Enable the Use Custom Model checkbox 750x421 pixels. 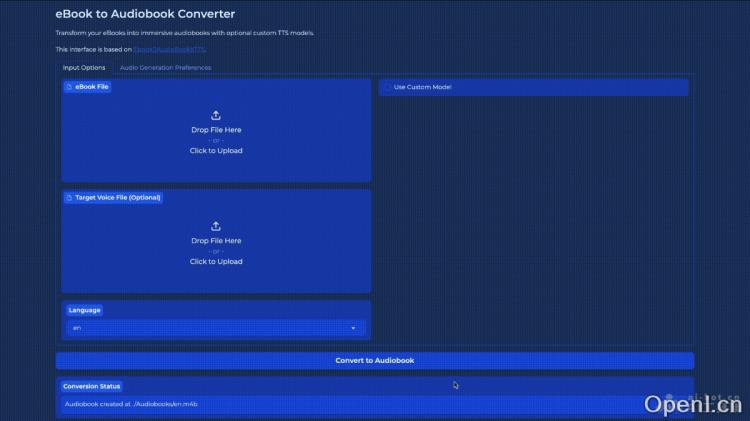(x=387, y=87)
